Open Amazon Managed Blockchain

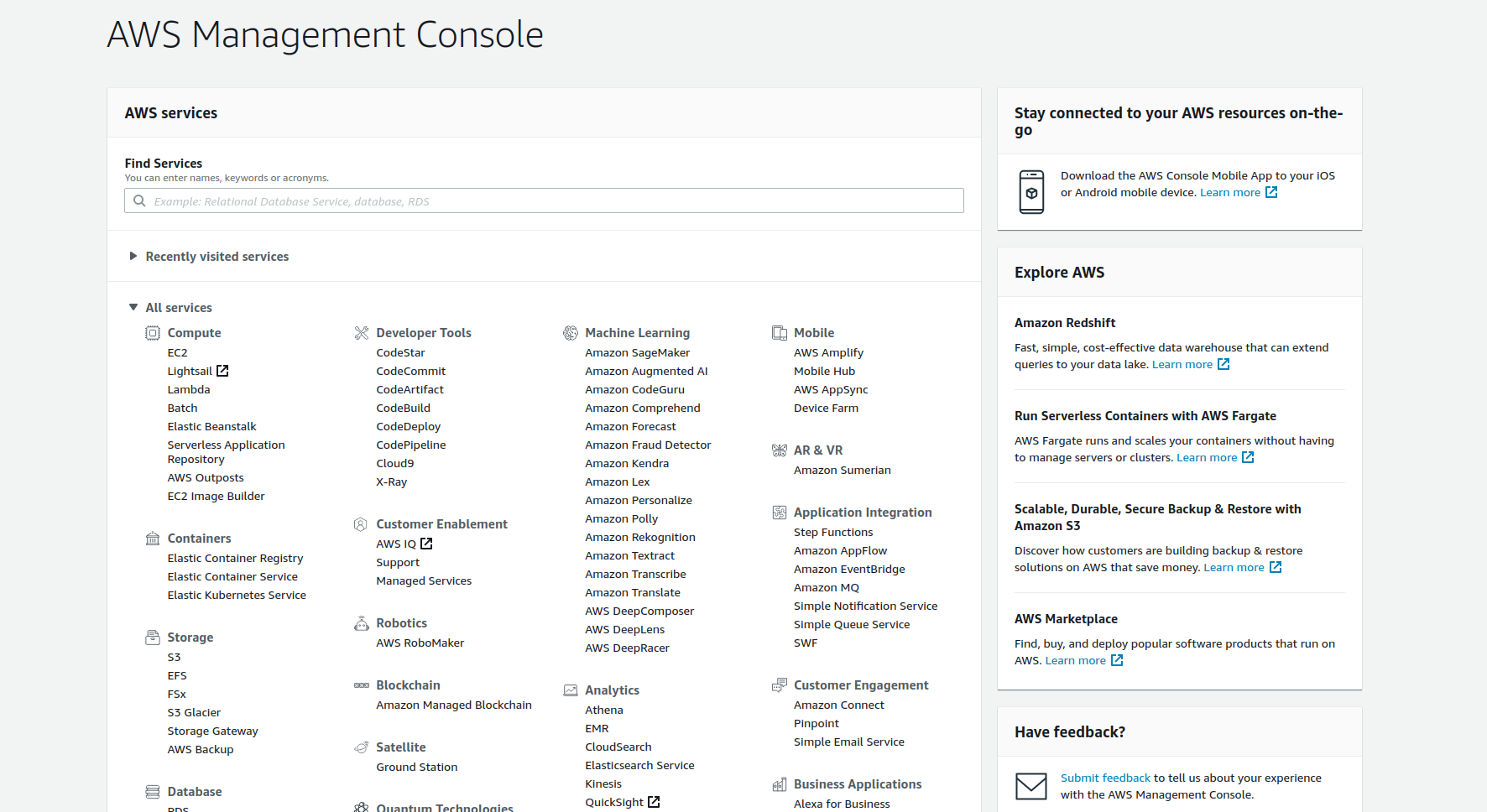(x=454, y=705)
